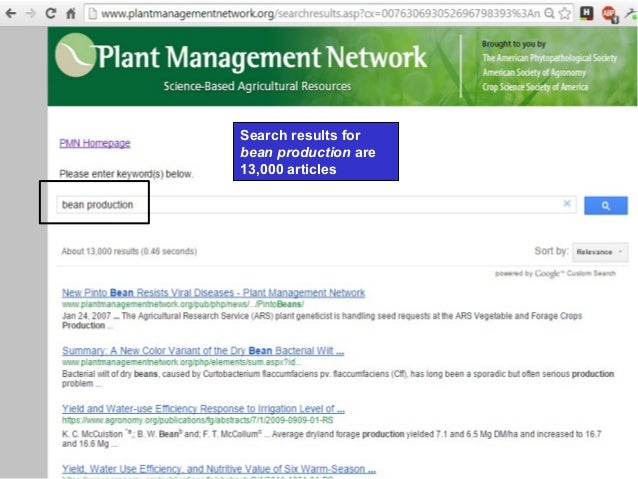Screen dimensions: 638x479
Task: Open American Society of Agronomy link
Action: tap(534, 72)
